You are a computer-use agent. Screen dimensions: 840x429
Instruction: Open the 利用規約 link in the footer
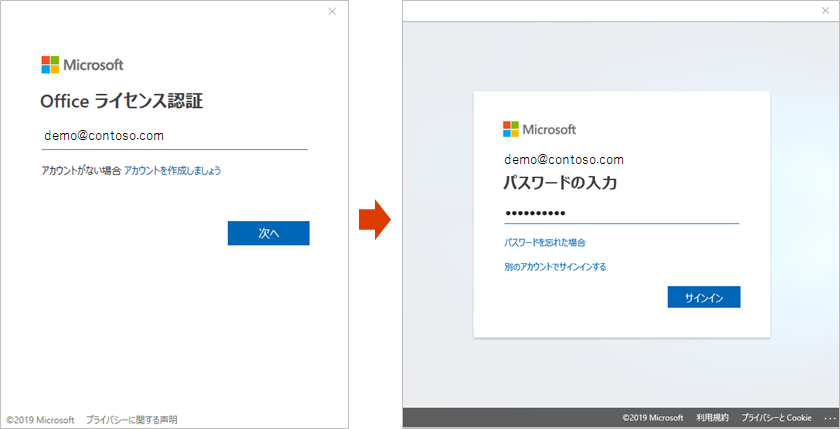pos(712,418)
